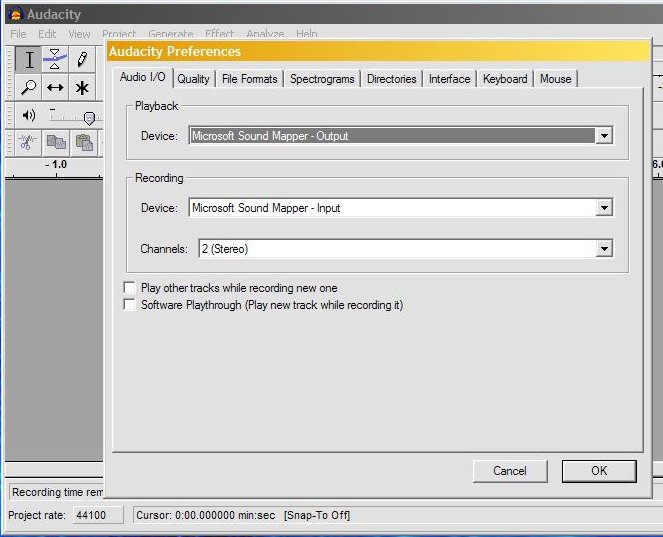
Task: Enable Play other tracks while recording
Action: (x=129, y=288)
